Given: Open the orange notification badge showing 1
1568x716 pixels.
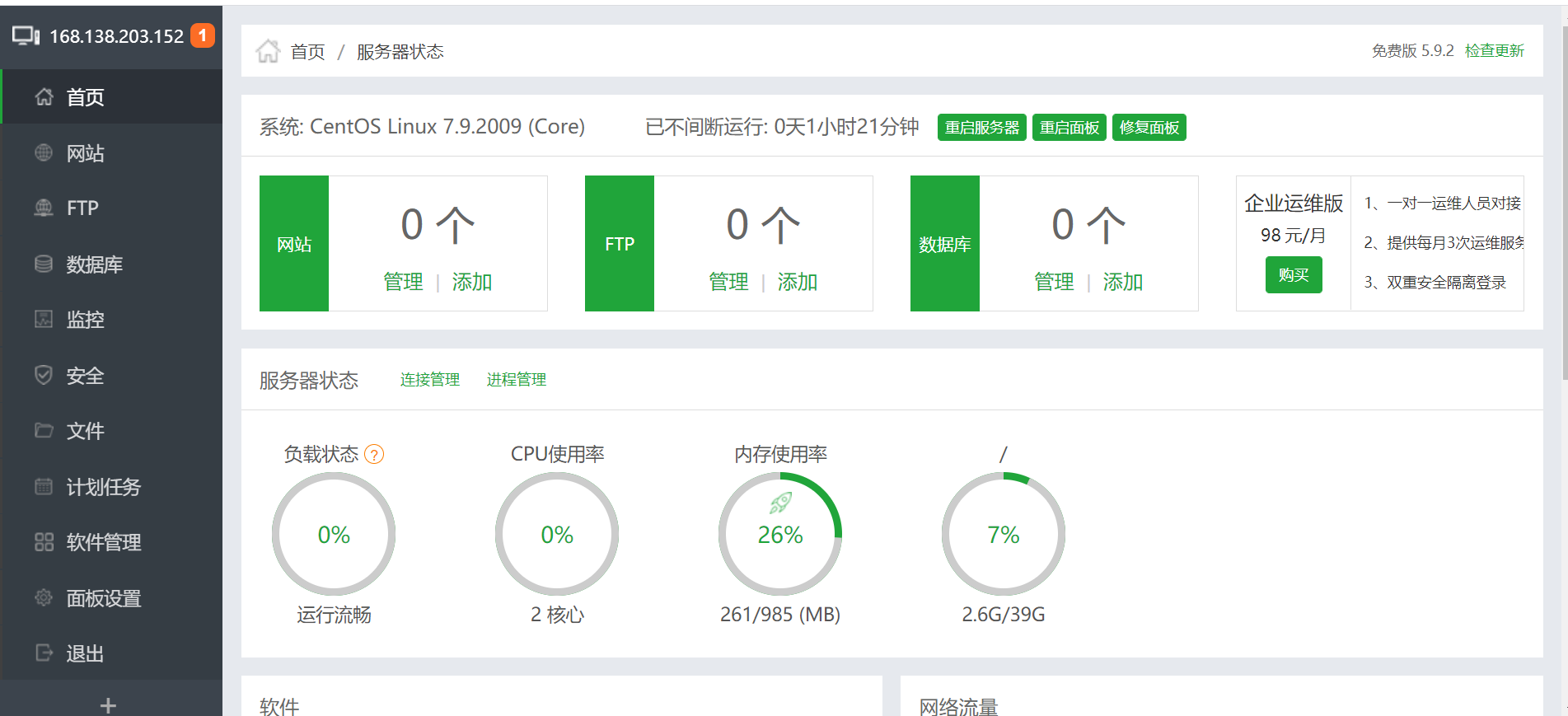Looking at the screenshot, I should (x=203, y=35).
